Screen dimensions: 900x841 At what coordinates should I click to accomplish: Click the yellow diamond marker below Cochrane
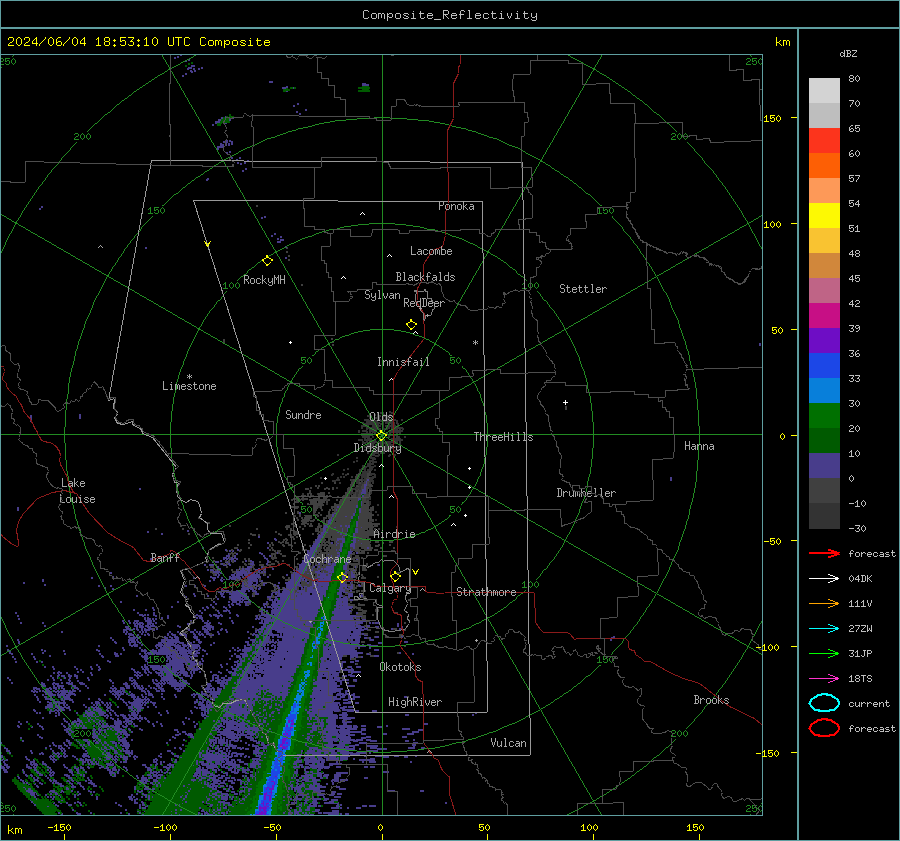(342, 577)
